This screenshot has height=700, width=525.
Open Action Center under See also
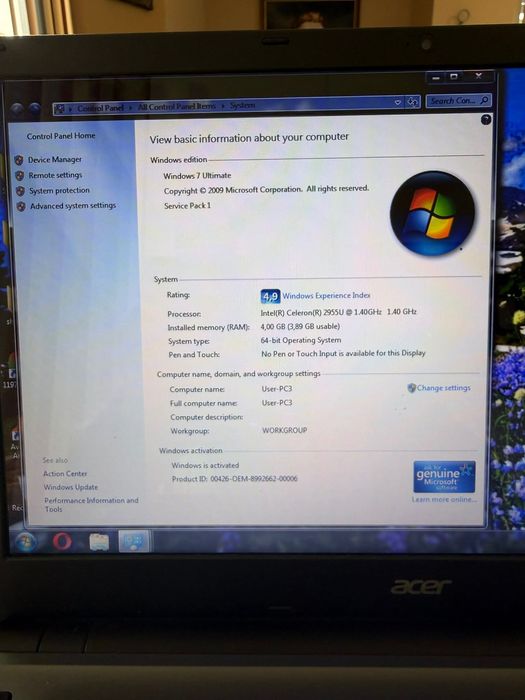65,474
